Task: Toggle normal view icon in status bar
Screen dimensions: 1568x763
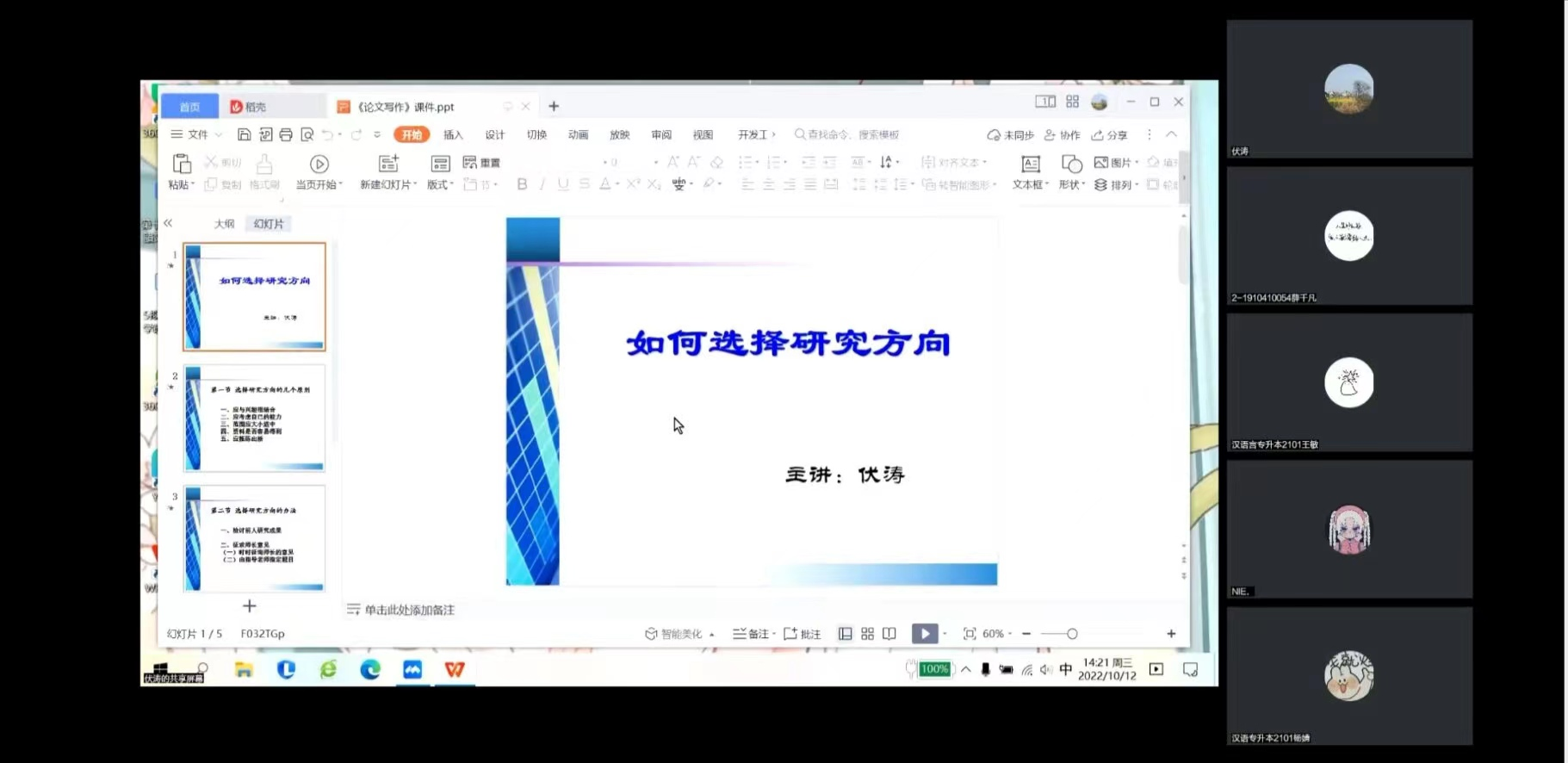Action: pyautogui.click(x=845, y=634)
